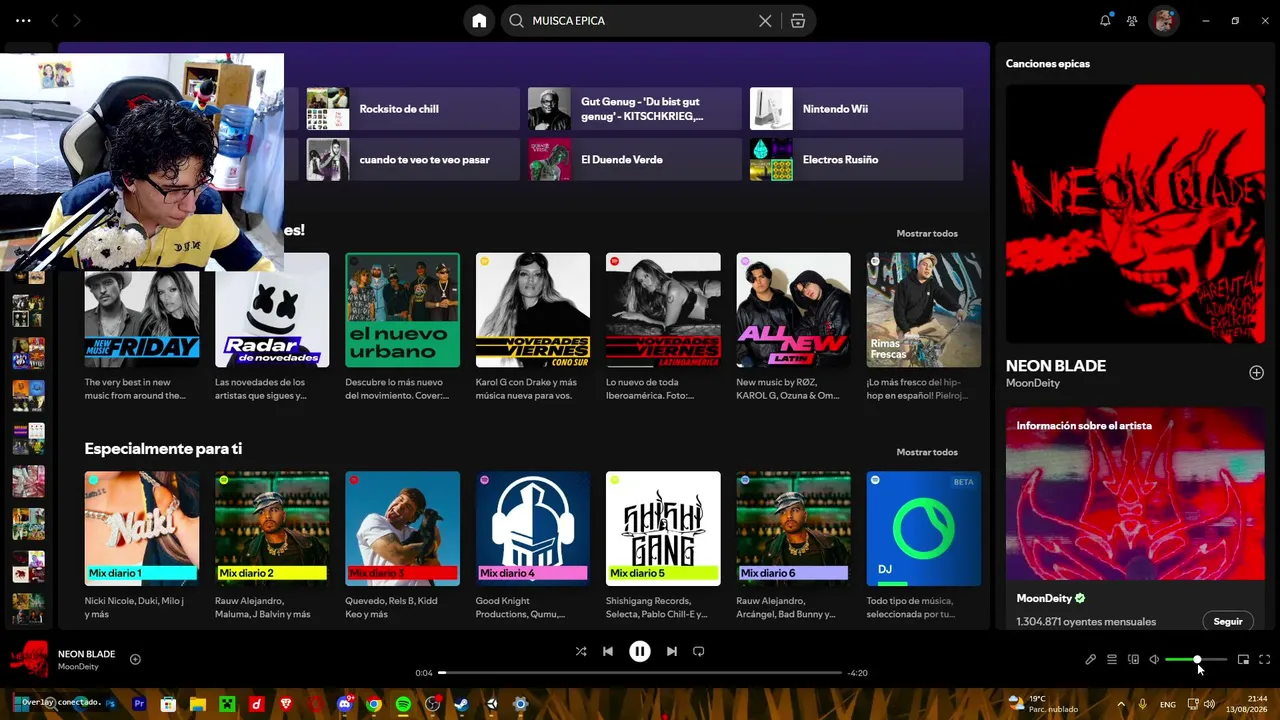Open Friend Activity icon
Screen dimensions: 1280x720
click(1132, 20)
